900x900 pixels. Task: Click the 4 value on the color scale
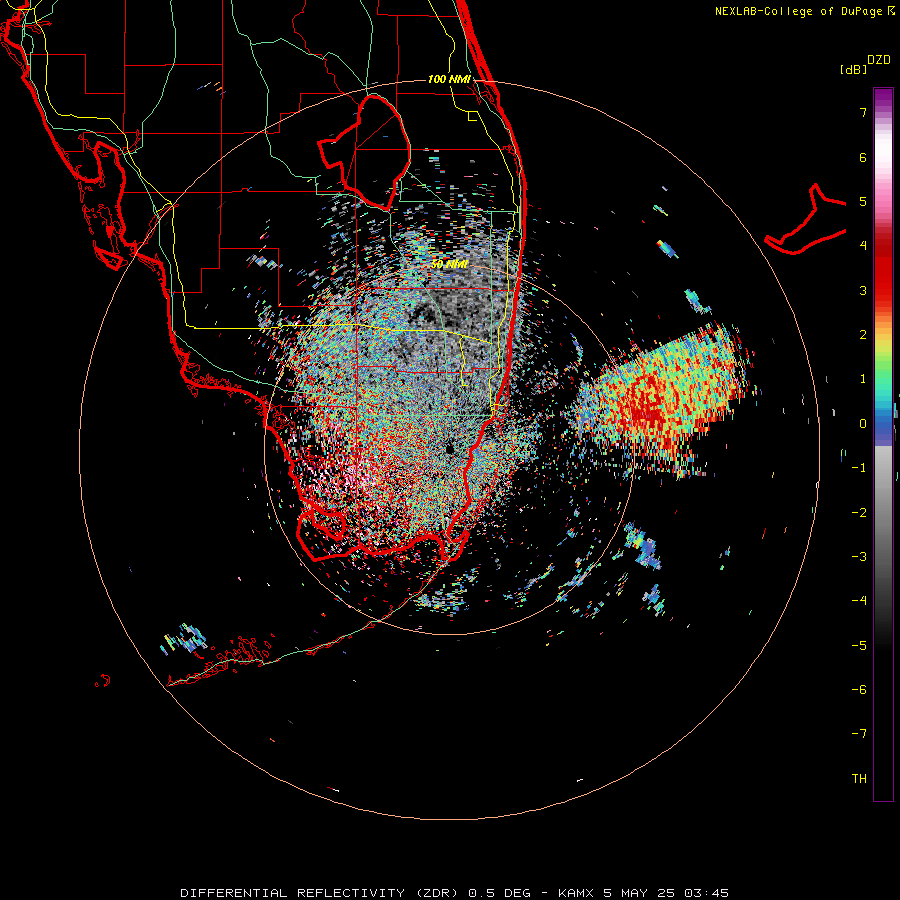(x=863, y=246)
